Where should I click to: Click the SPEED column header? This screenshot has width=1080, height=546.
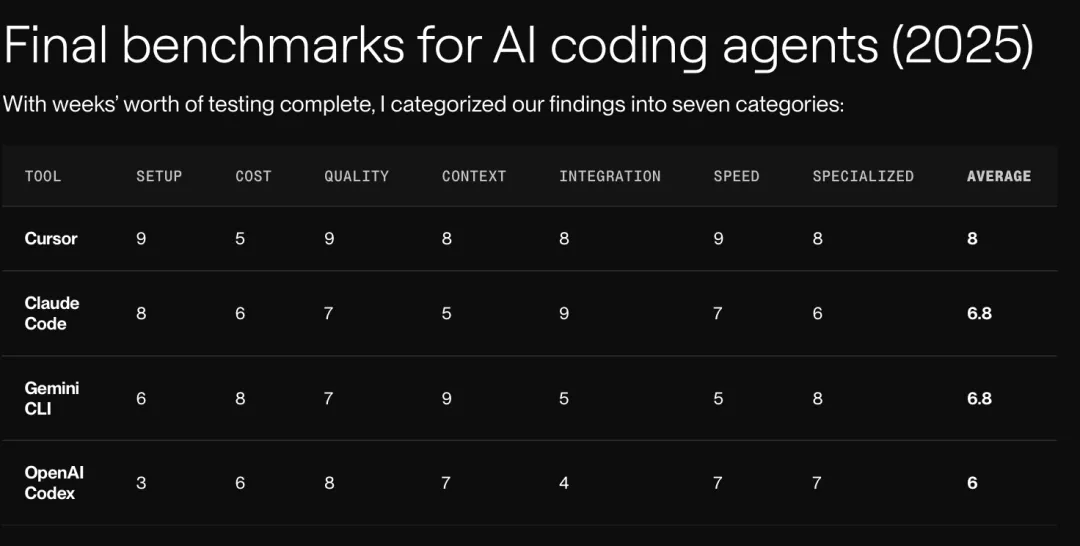coord(736,176)
